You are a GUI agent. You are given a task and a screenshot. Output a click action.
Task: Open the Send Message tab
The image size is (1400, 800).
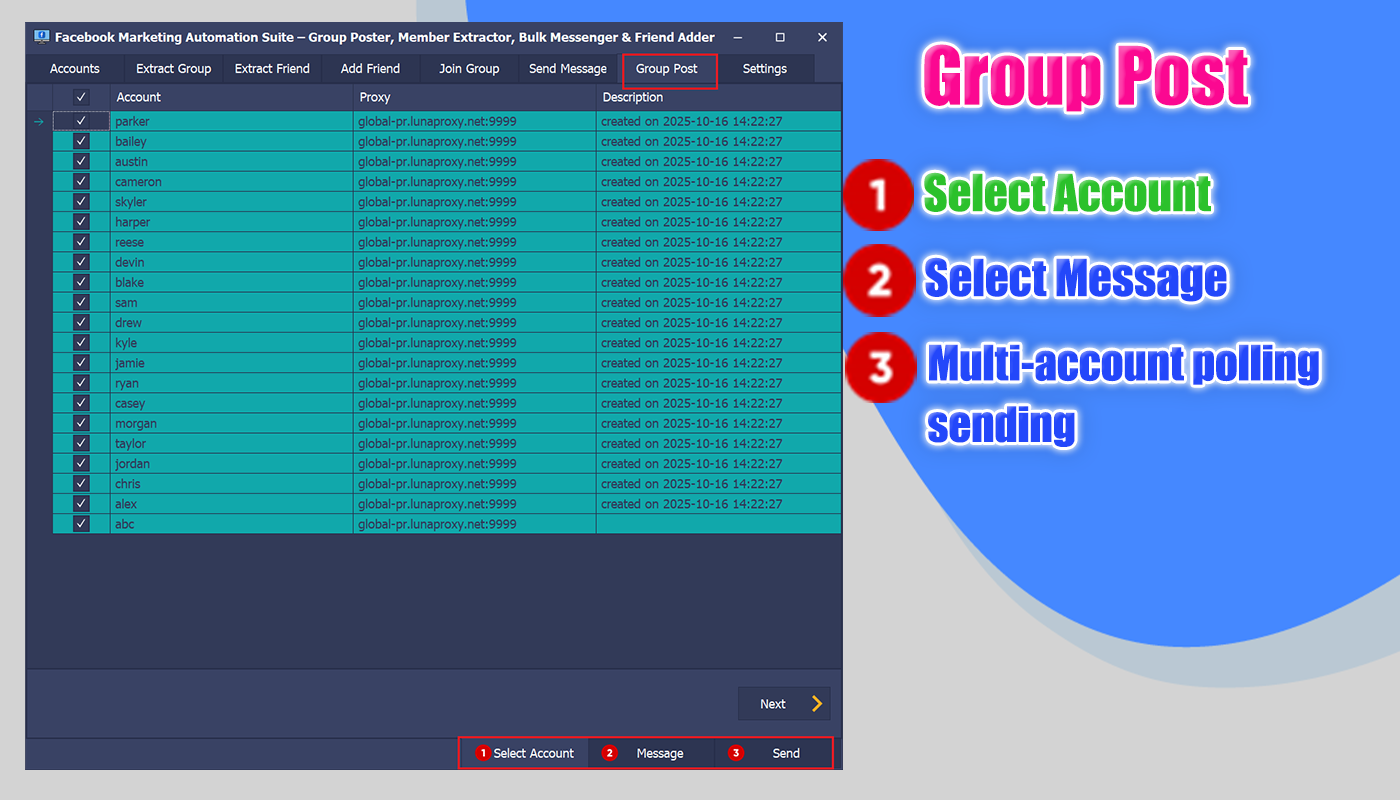(568, 69)
